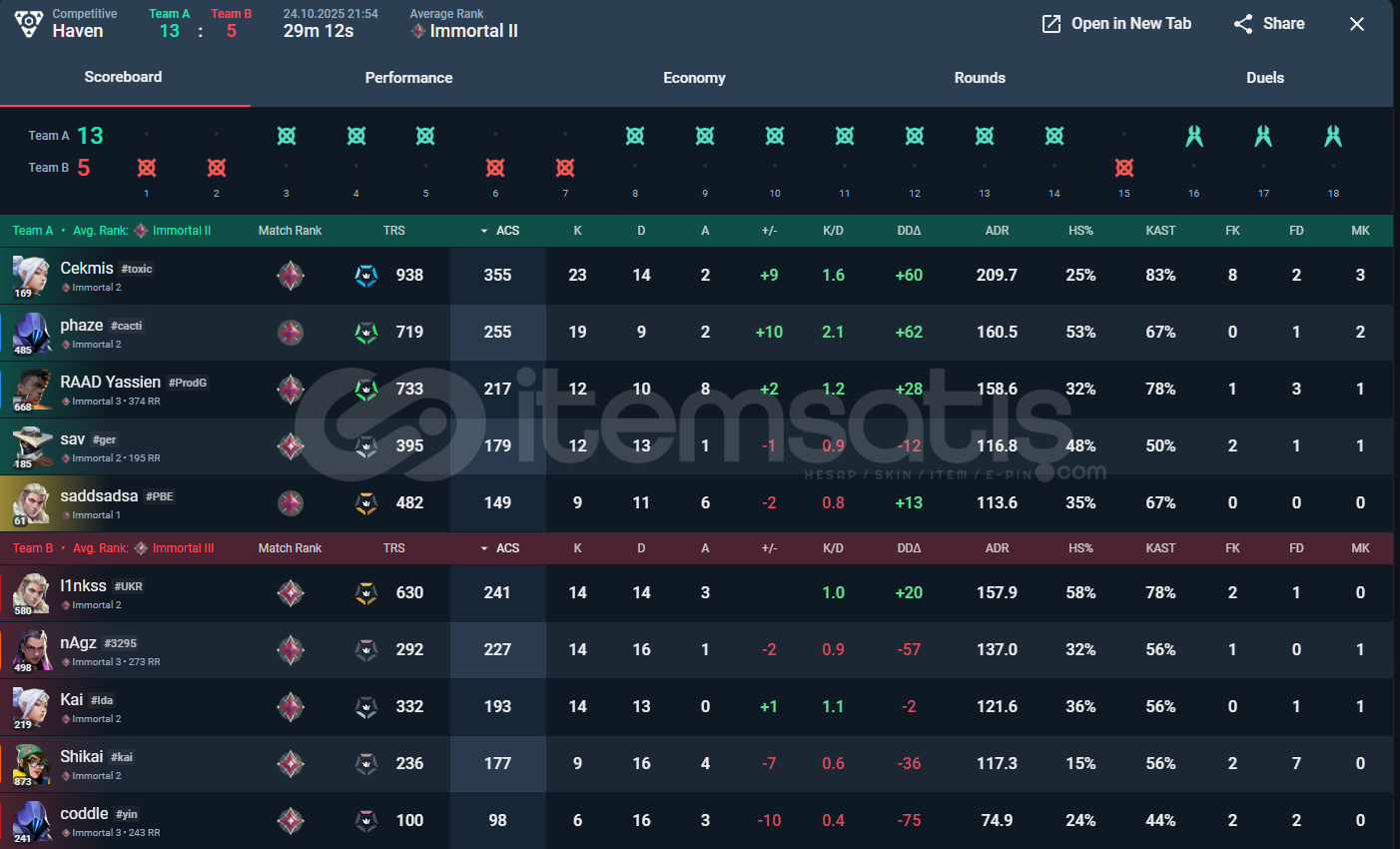Screen dimensions: 1400x849
Task: Click the round 15 Team B win icon
Action: click(x=1123, y=168)
